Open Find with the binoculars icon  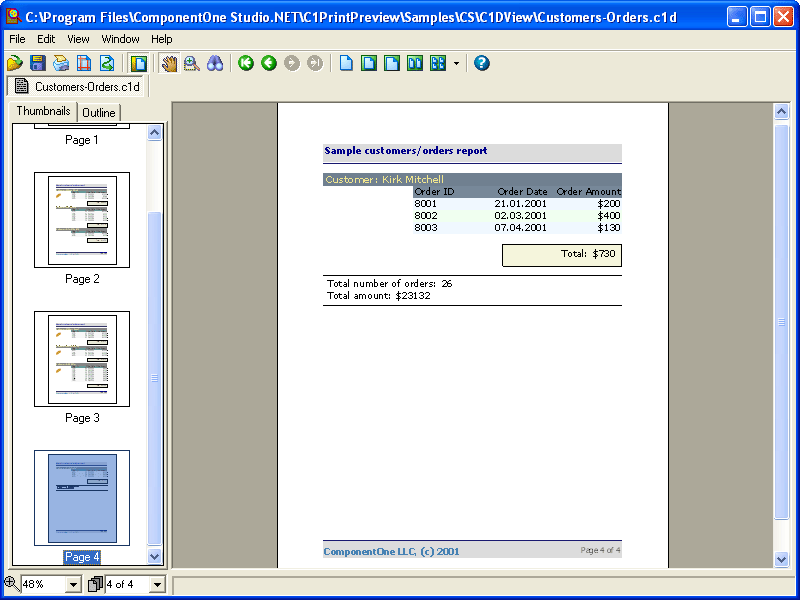tap(216, 63)
